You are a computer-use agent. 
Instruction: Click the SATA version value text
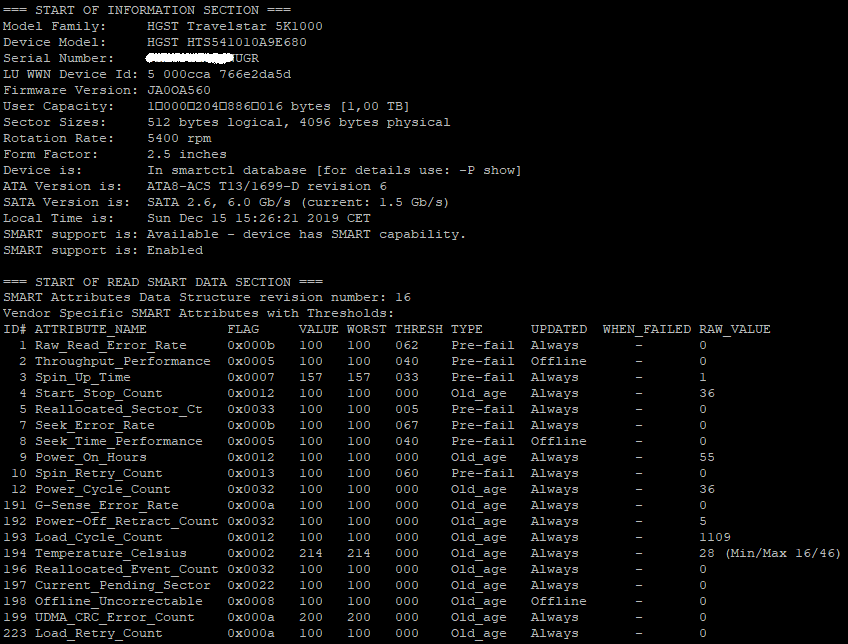(x=298, y=202)
